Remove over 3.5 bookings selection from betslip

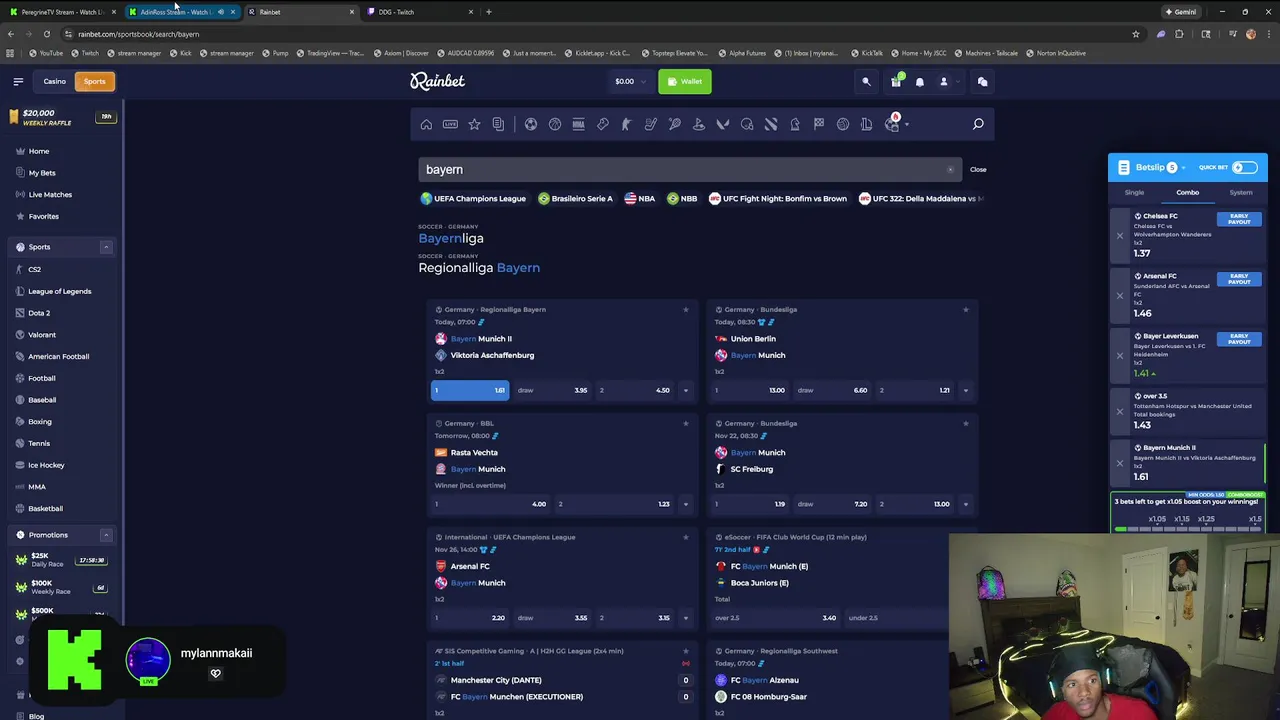point(1120,411)
